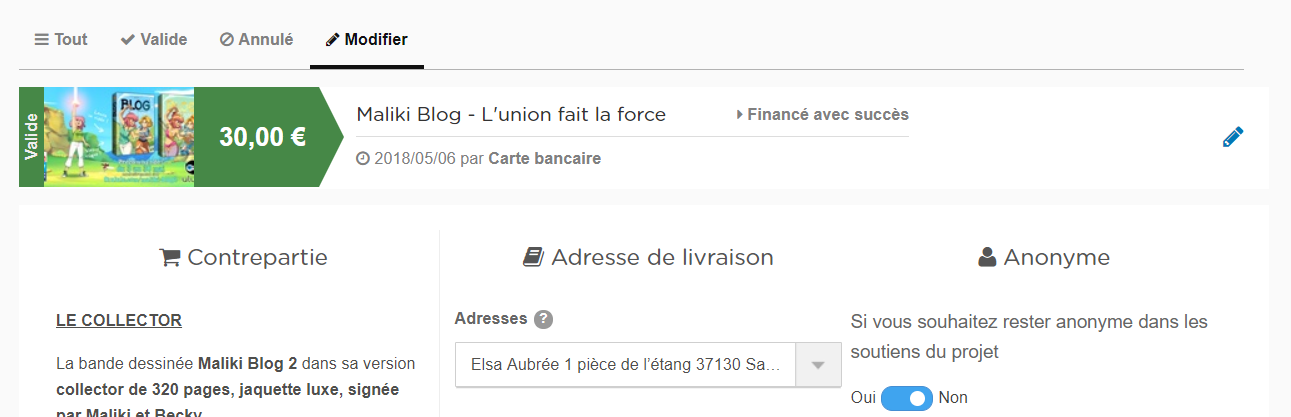This screenshot has width=1291, height=417.
Task: Expand the Financé avec succès triangle
Action: click(740, 115)
